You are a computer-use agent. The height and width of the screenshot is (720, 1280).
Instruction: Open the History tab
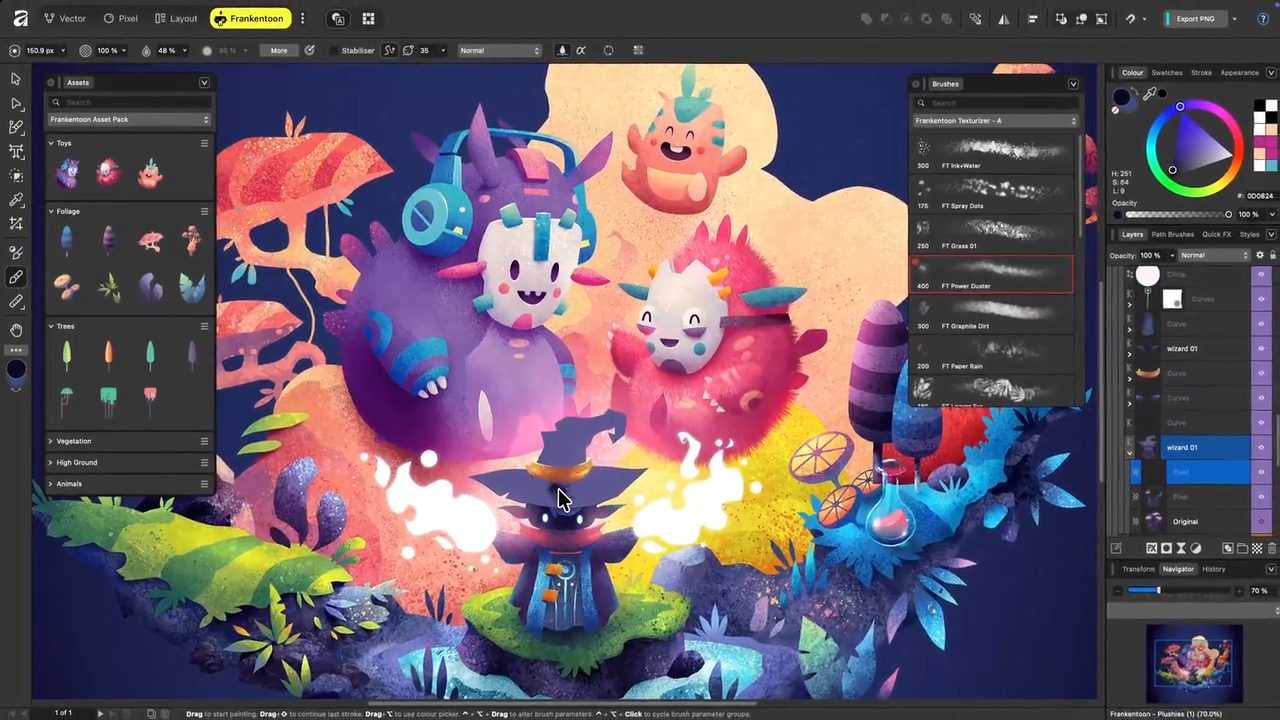[1213, 569]
